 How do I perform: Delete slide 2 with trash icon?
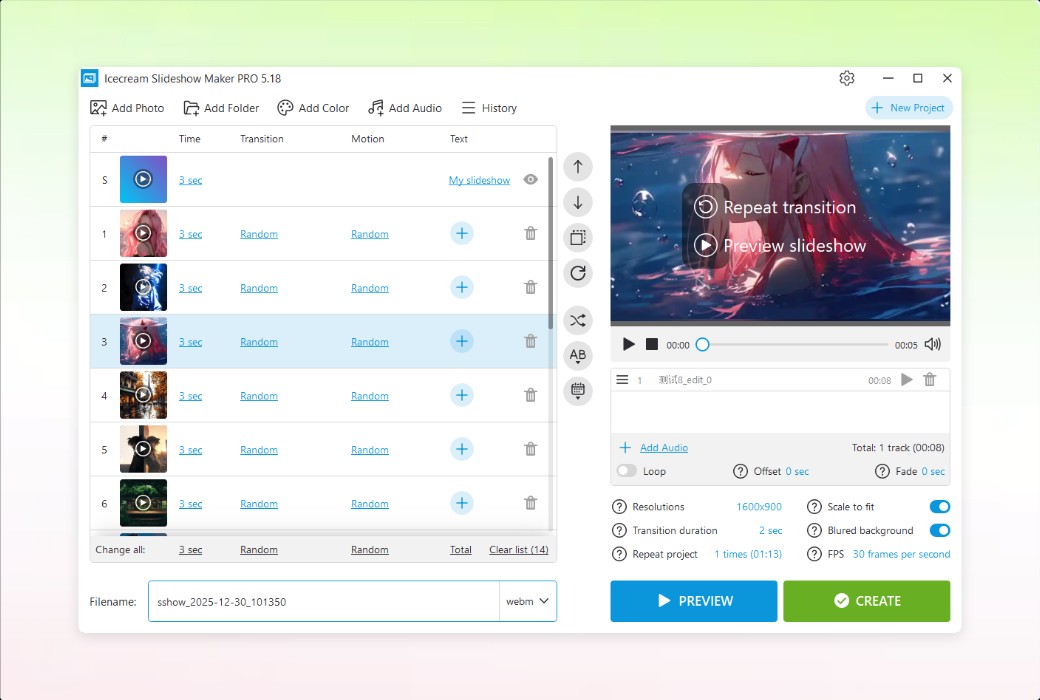pos(530,288)
